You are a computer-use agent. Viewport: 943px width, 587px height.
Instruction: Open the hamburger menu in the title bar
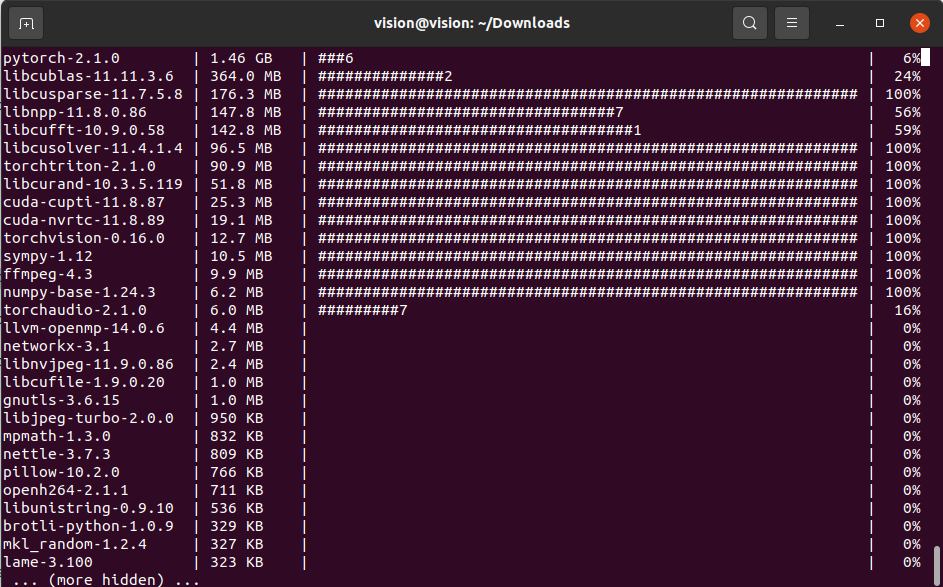click(x=791, y=23)
